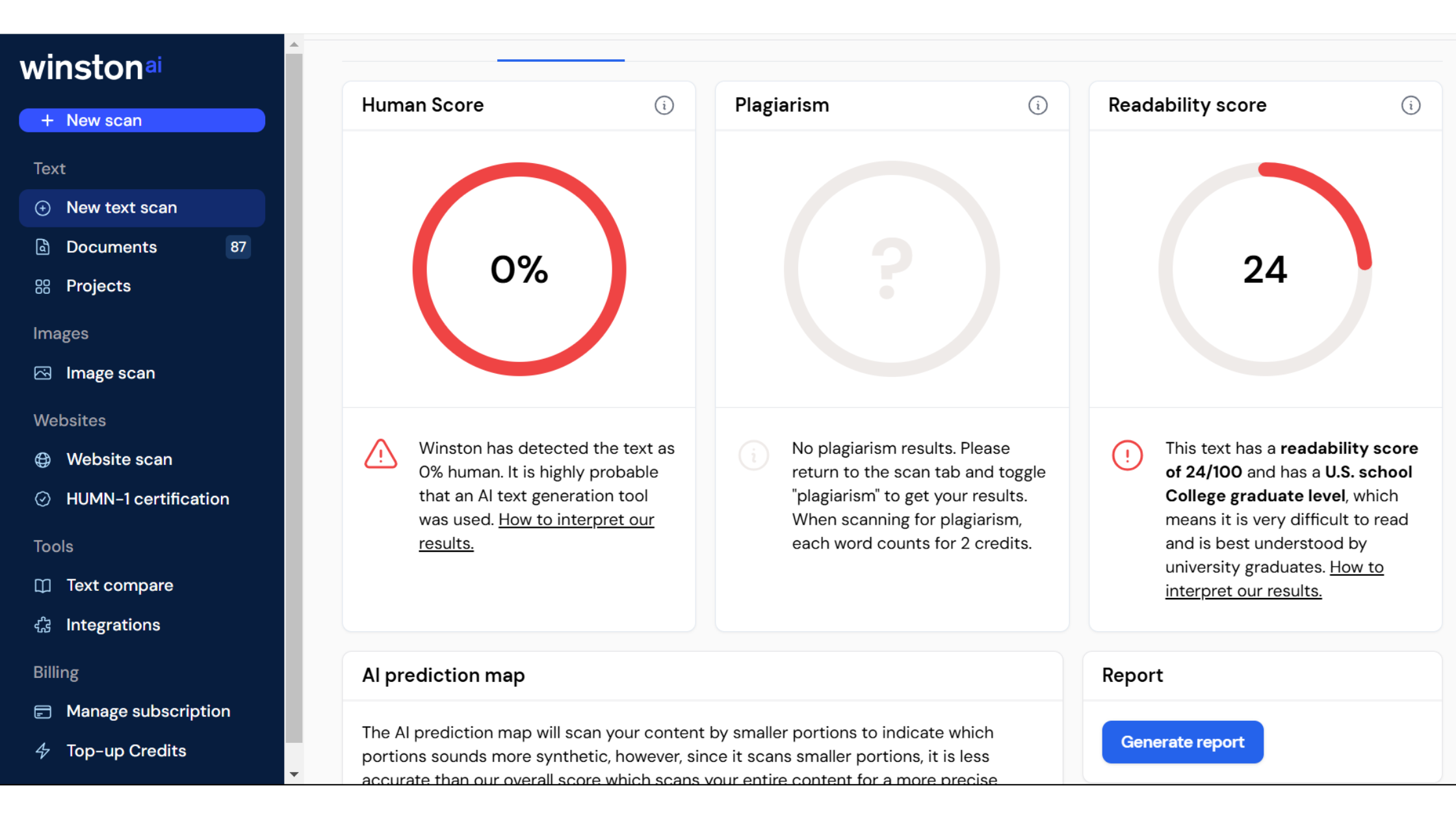Click the sidebar scrollbar down arrow
The image size is (1456, 819).
[x=294, y=774]
